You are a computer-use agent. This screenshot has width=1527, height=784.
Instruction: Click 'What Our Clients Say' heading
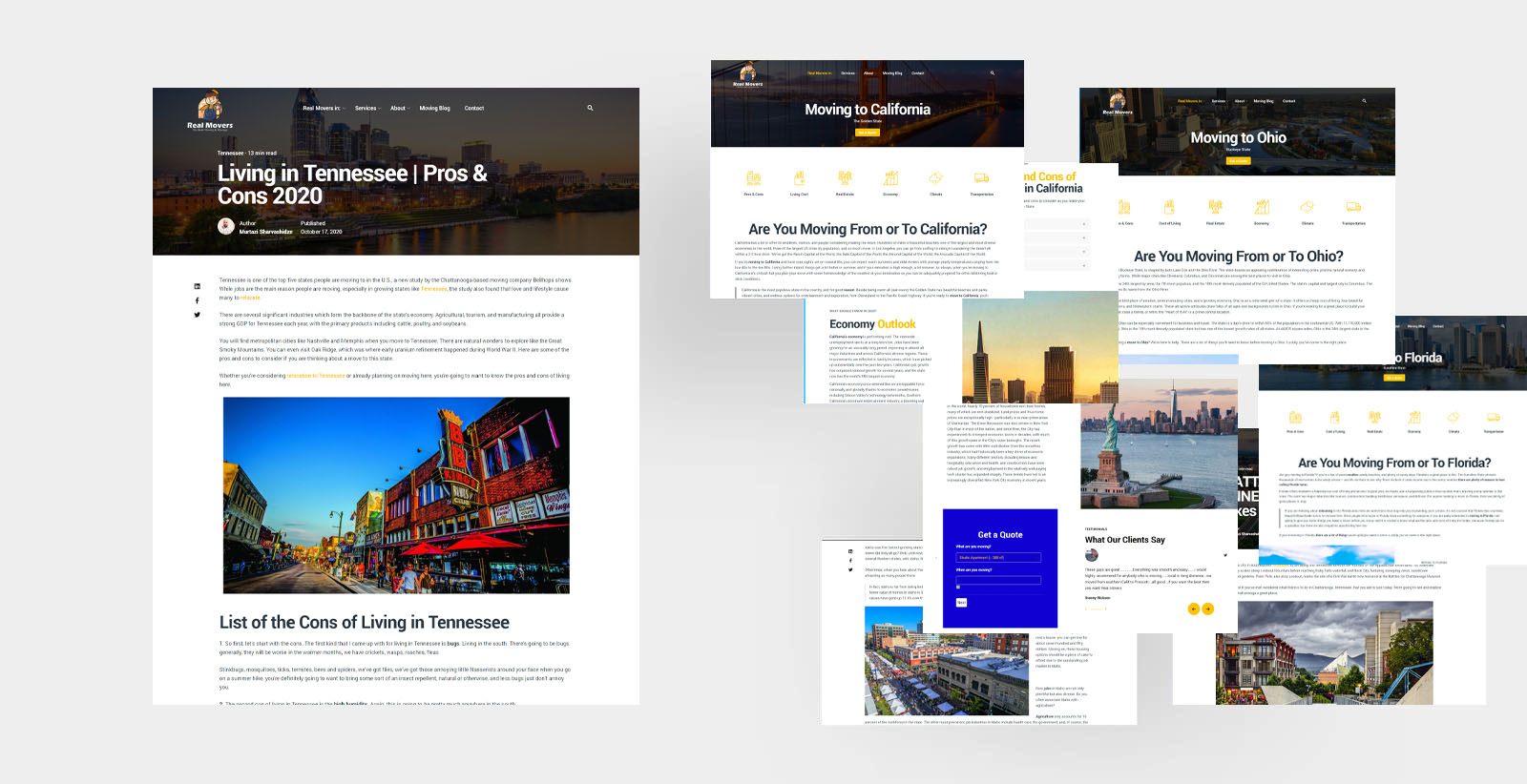[1124, 540]
